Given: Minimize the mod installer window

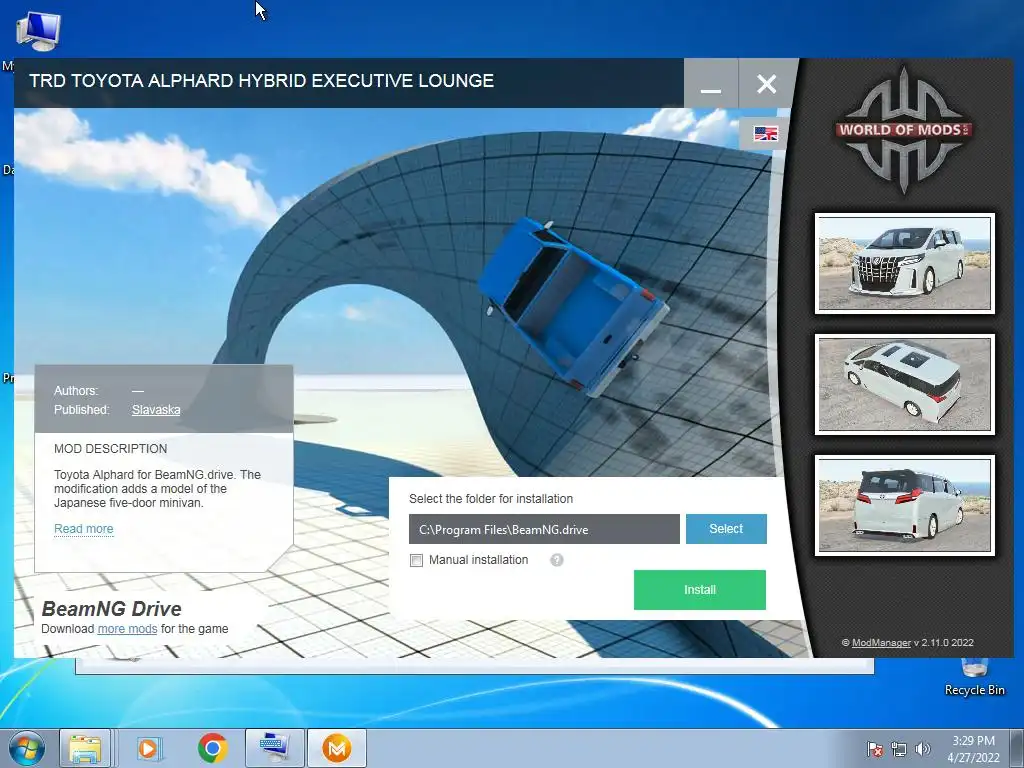Looking at the screenshot, I should click(x=711, y=83).
